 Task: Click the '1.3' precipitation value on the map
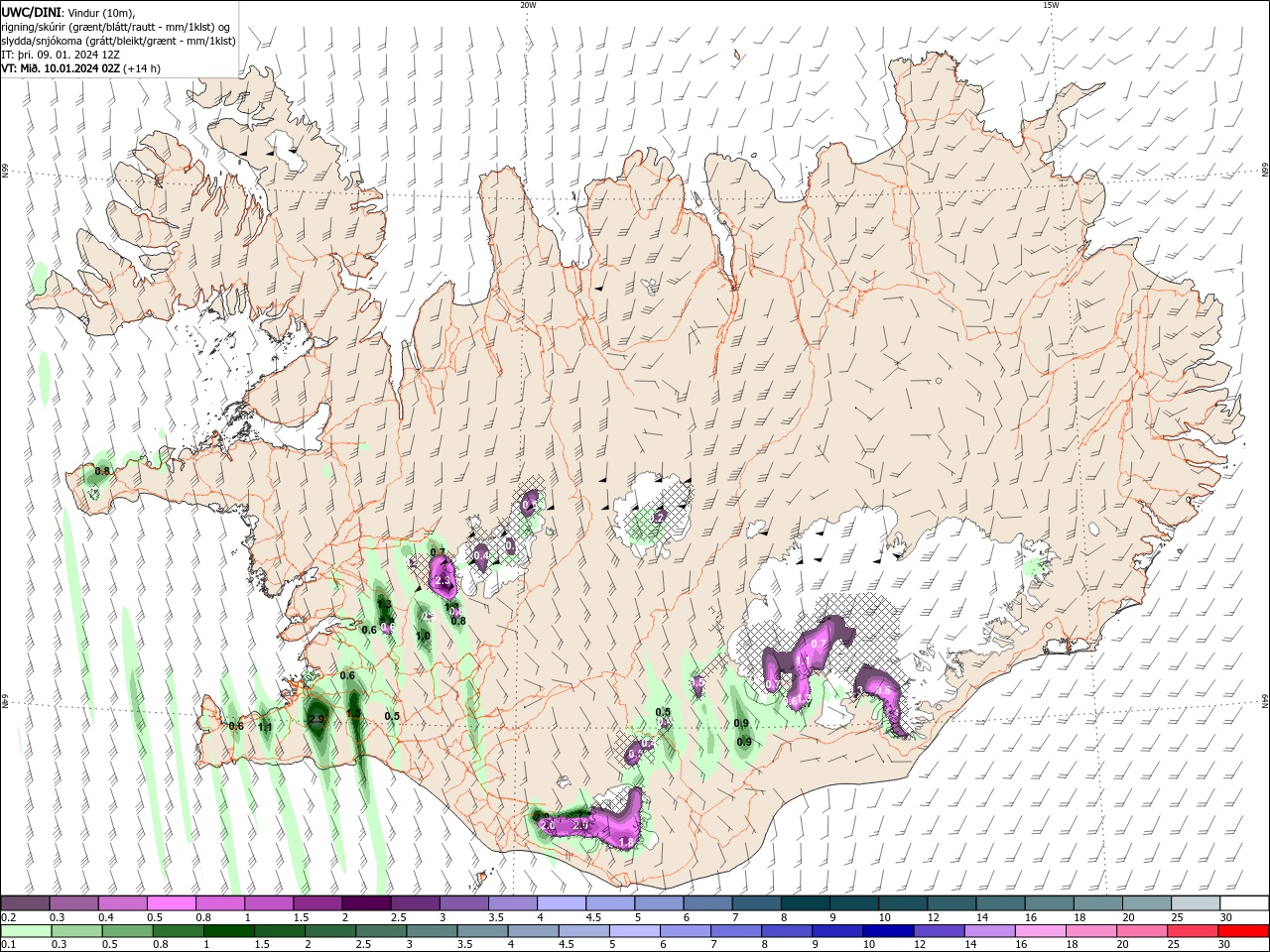tap(385, 604)
